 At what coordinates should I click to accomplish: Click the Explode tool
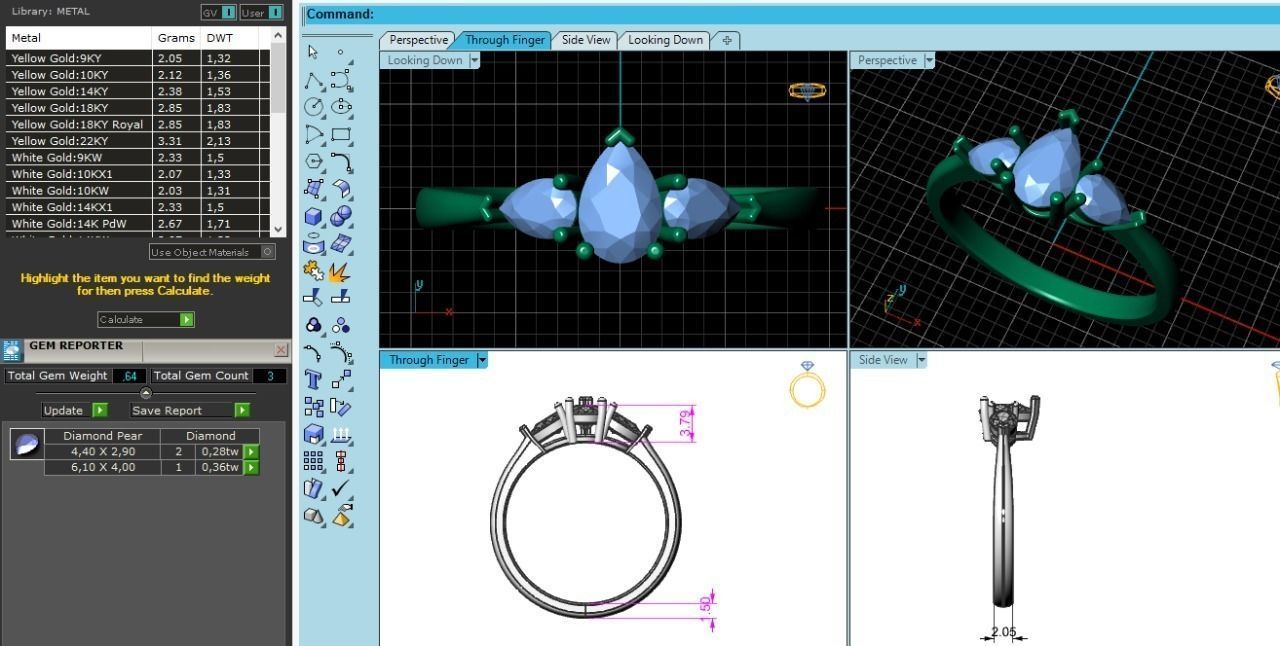click(339, 270)
